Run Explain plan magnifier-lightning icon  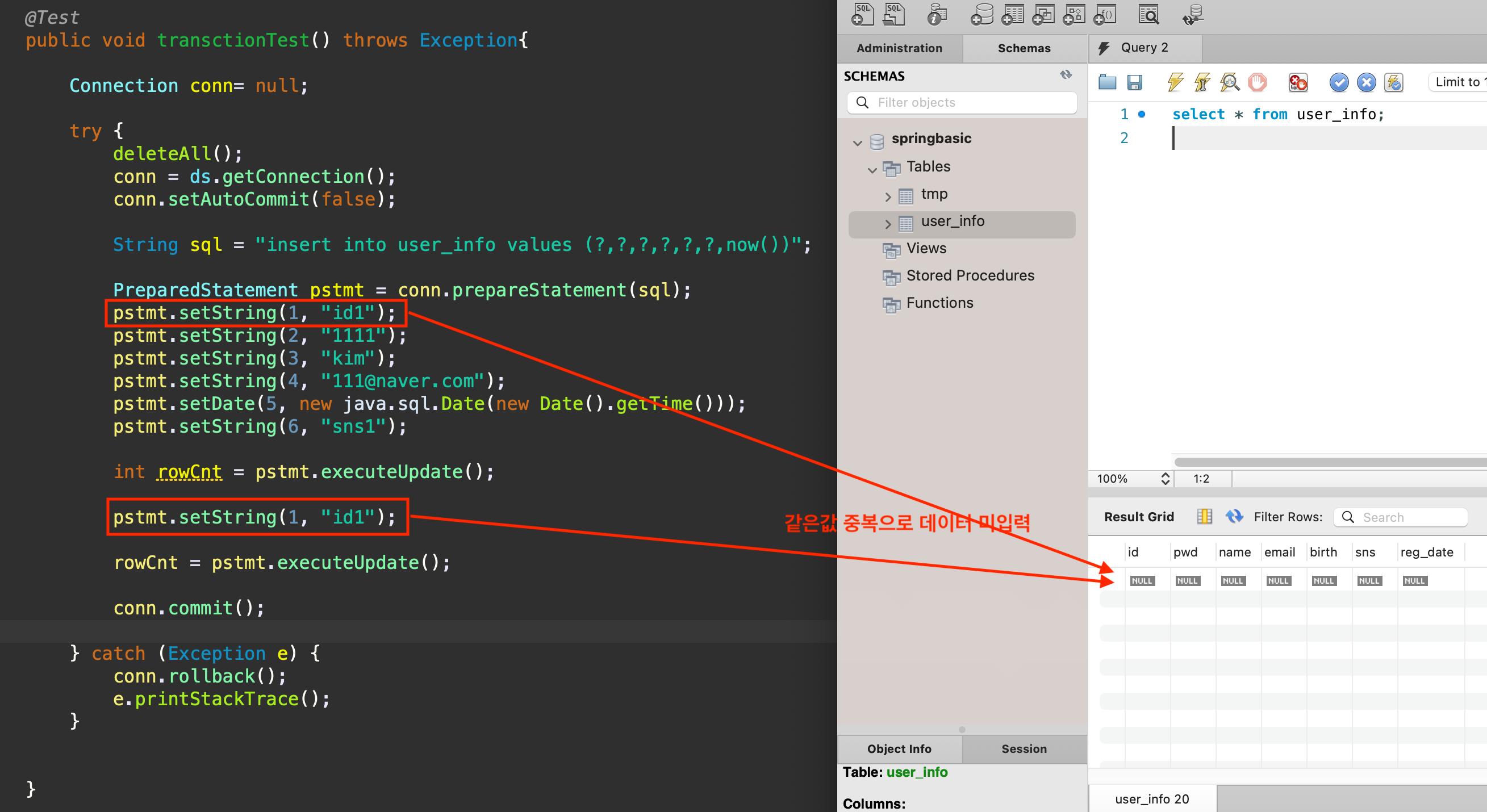tap(1230, 82)
